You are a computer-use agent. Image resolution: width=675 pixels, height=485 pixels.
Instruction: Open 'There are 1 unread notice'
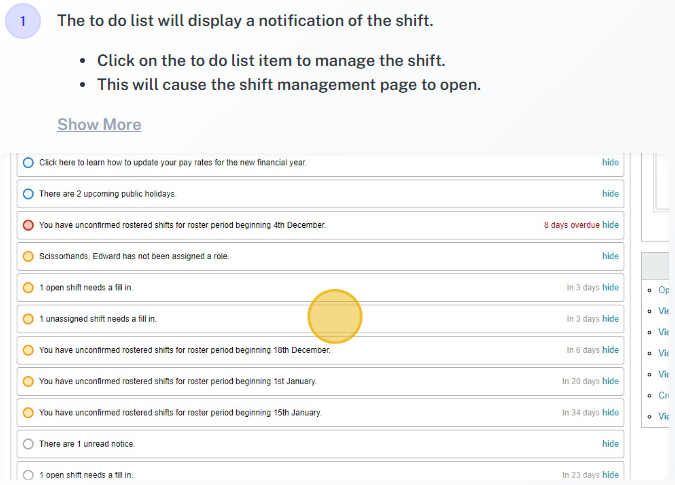tap(87, 444)
